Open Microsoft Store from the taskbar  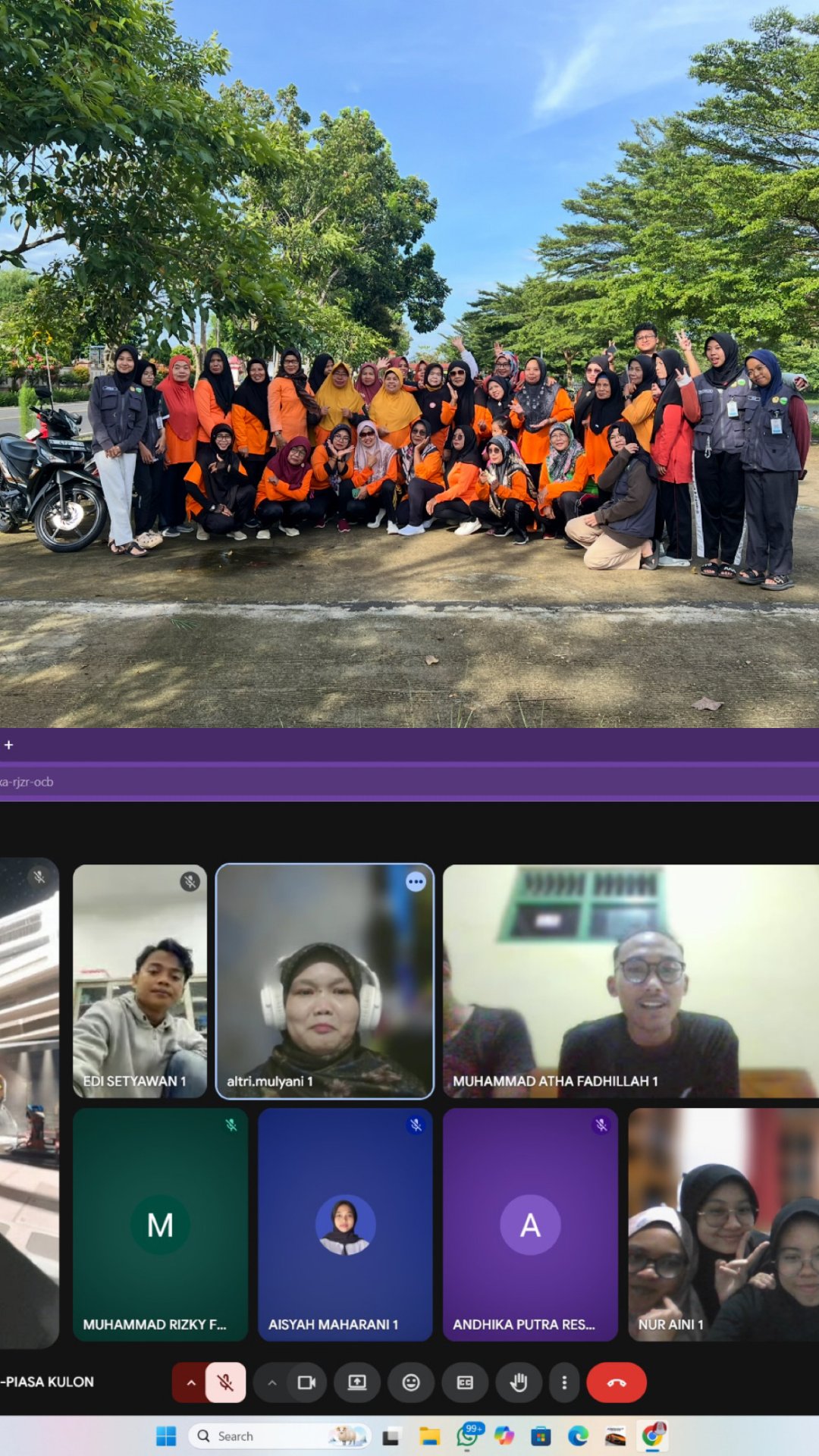pos(541,1436)
